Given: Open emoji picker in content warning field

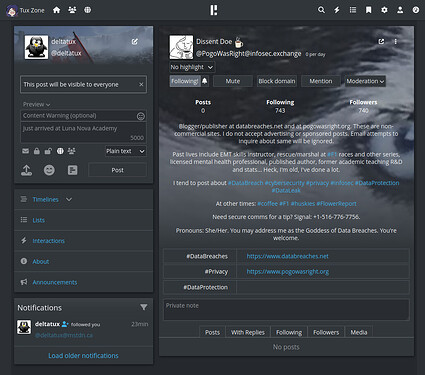Looking at the screenshot, I should click(141, 116).
